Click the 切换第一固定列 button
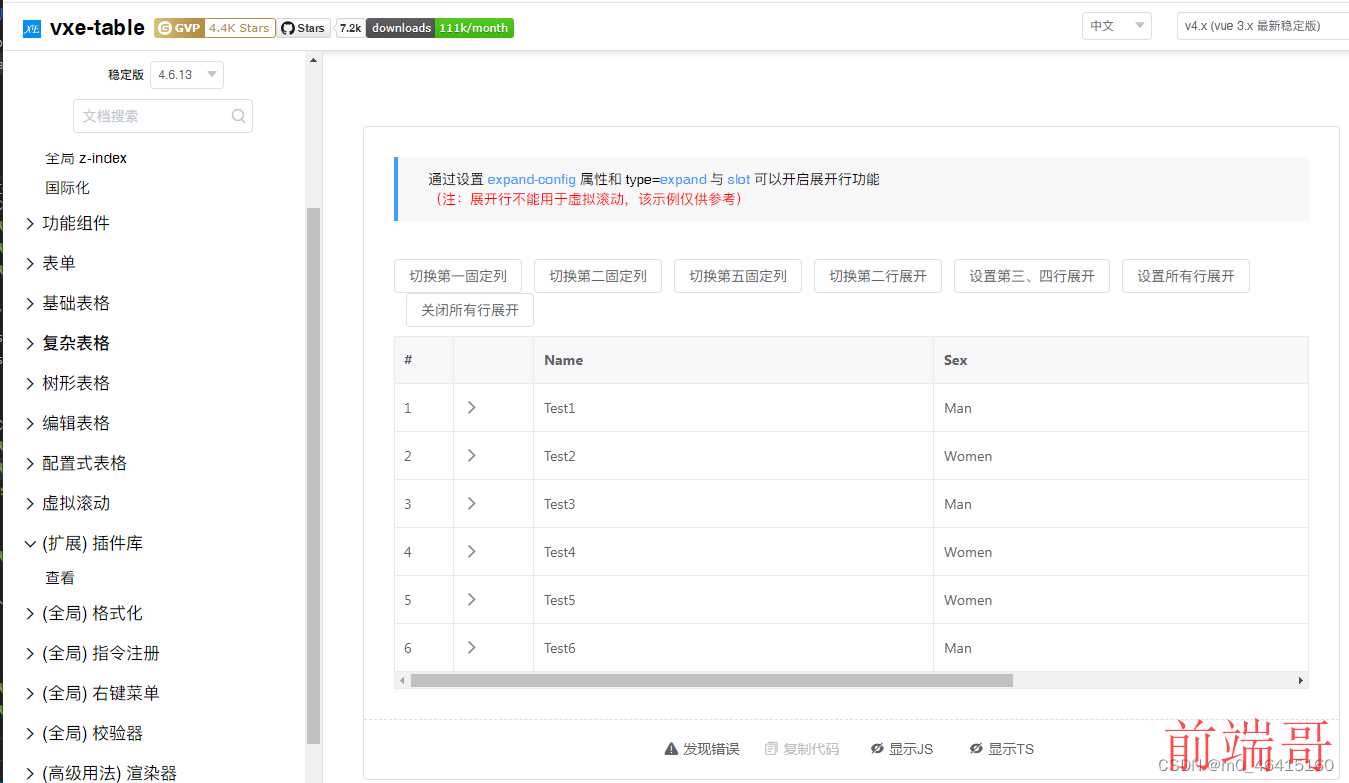 click(x=458, y=276)
